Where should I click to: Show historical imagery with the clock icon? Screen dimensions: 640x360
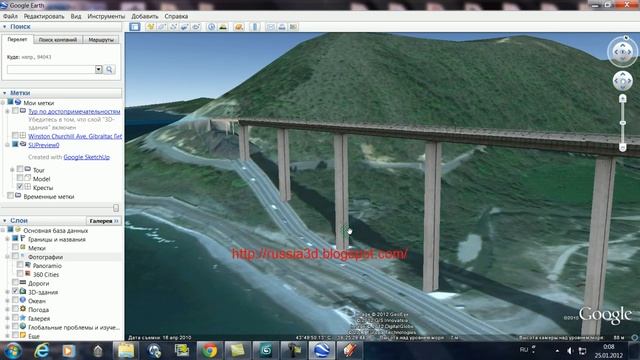211,27
